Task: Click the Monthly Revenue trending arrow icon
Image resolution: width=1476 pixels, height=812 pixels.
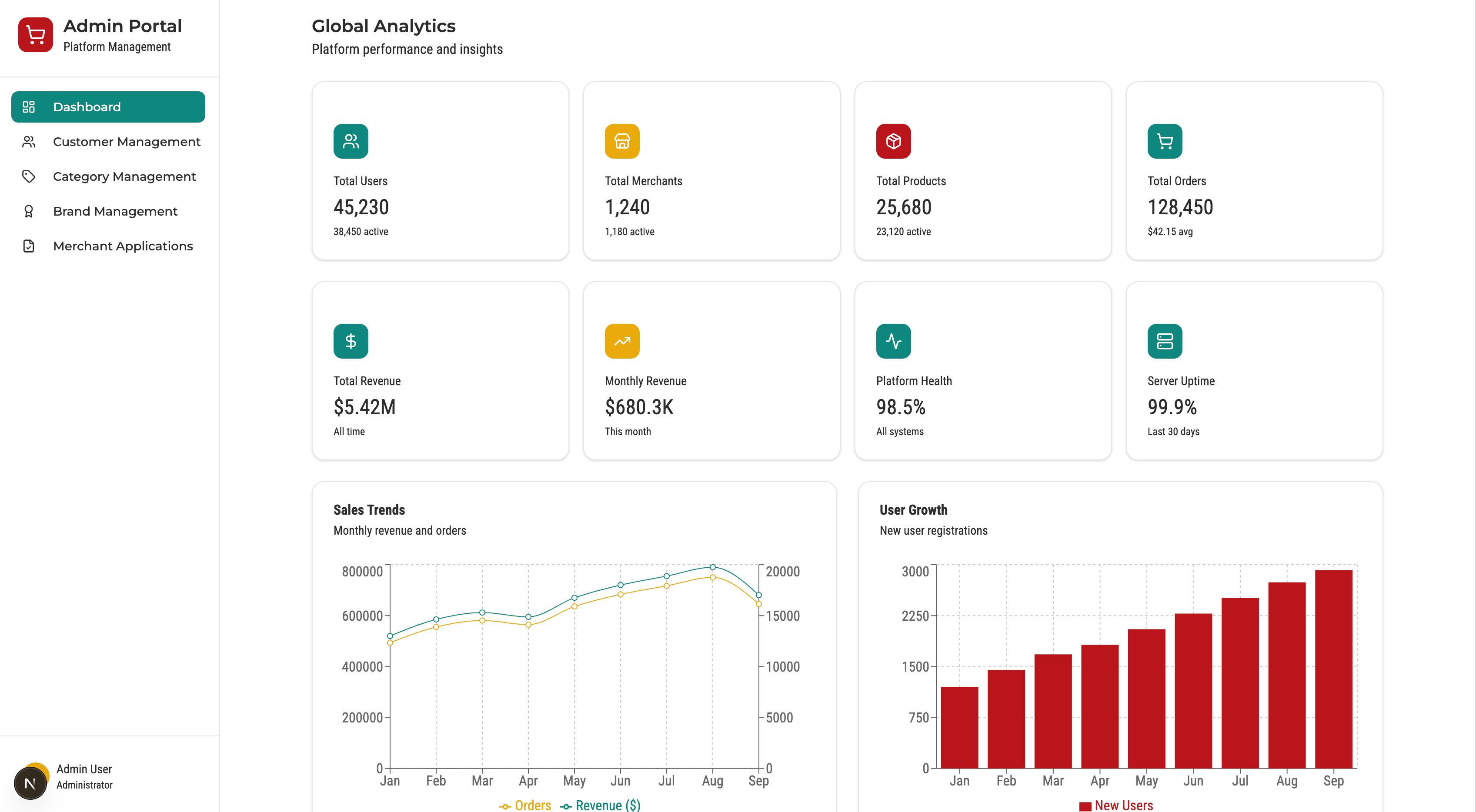Action: coord(622,341)
